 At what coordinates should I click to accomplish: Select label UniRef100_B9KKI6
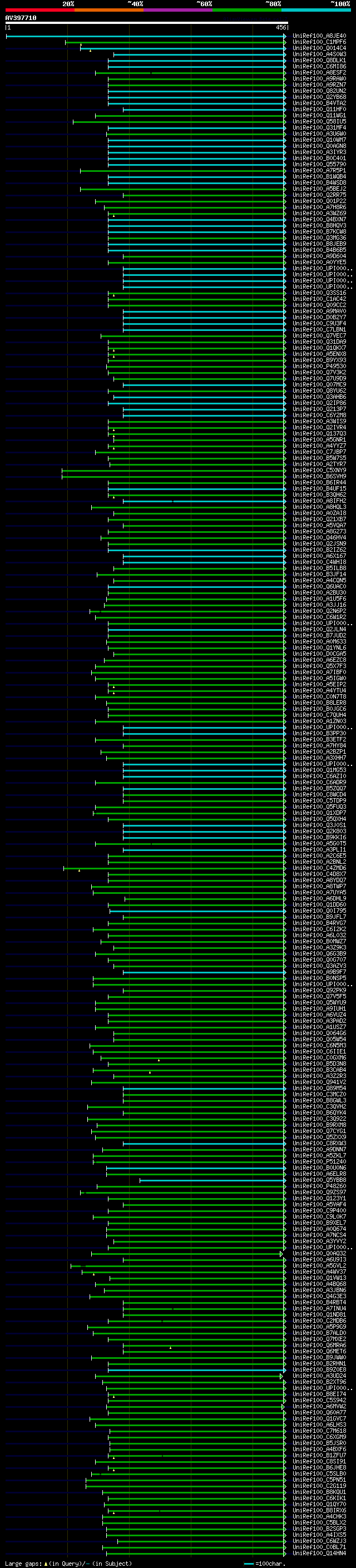(x=319, y=838)
